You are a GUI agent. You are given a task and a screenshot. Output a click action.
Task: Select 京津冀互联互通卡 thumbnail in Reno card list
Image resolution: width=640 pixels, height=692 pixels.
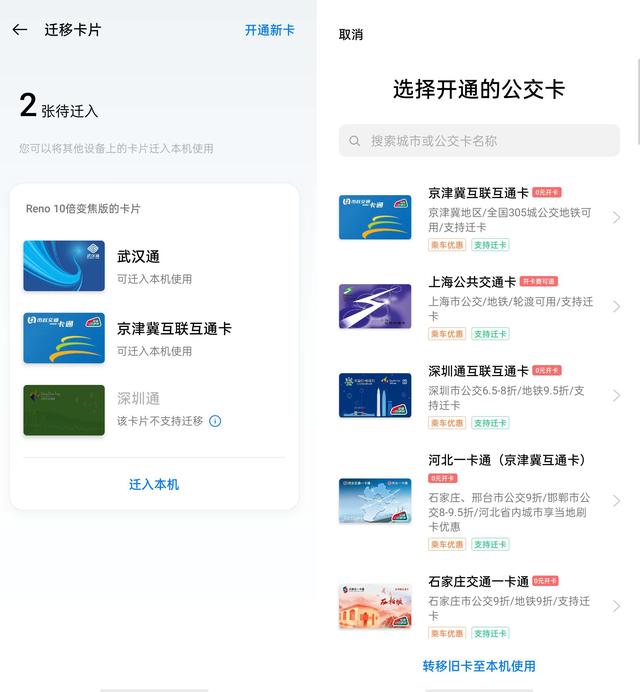click(64, 338)
